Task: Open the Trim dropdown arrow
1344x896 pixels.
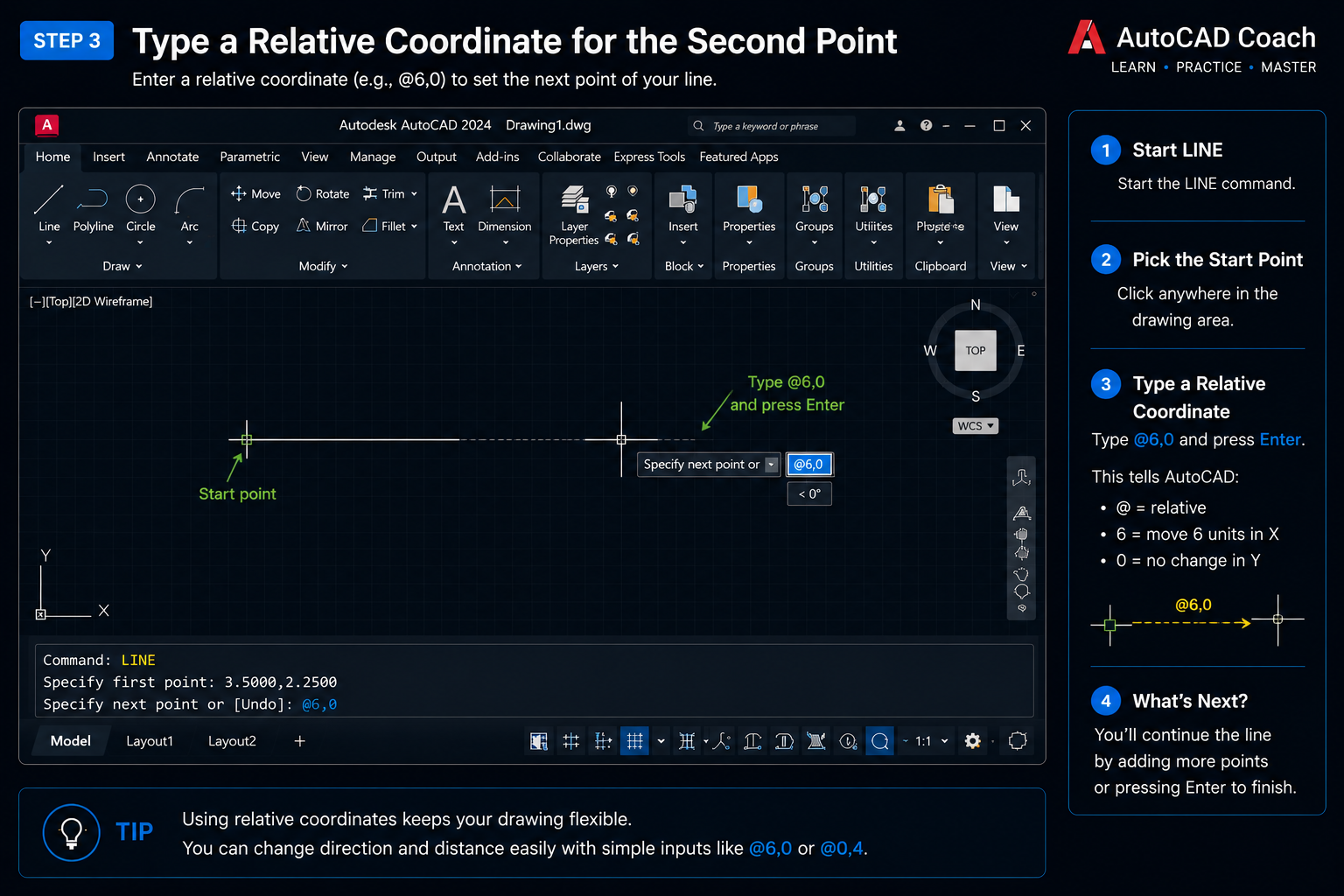Action: [414, 193]
